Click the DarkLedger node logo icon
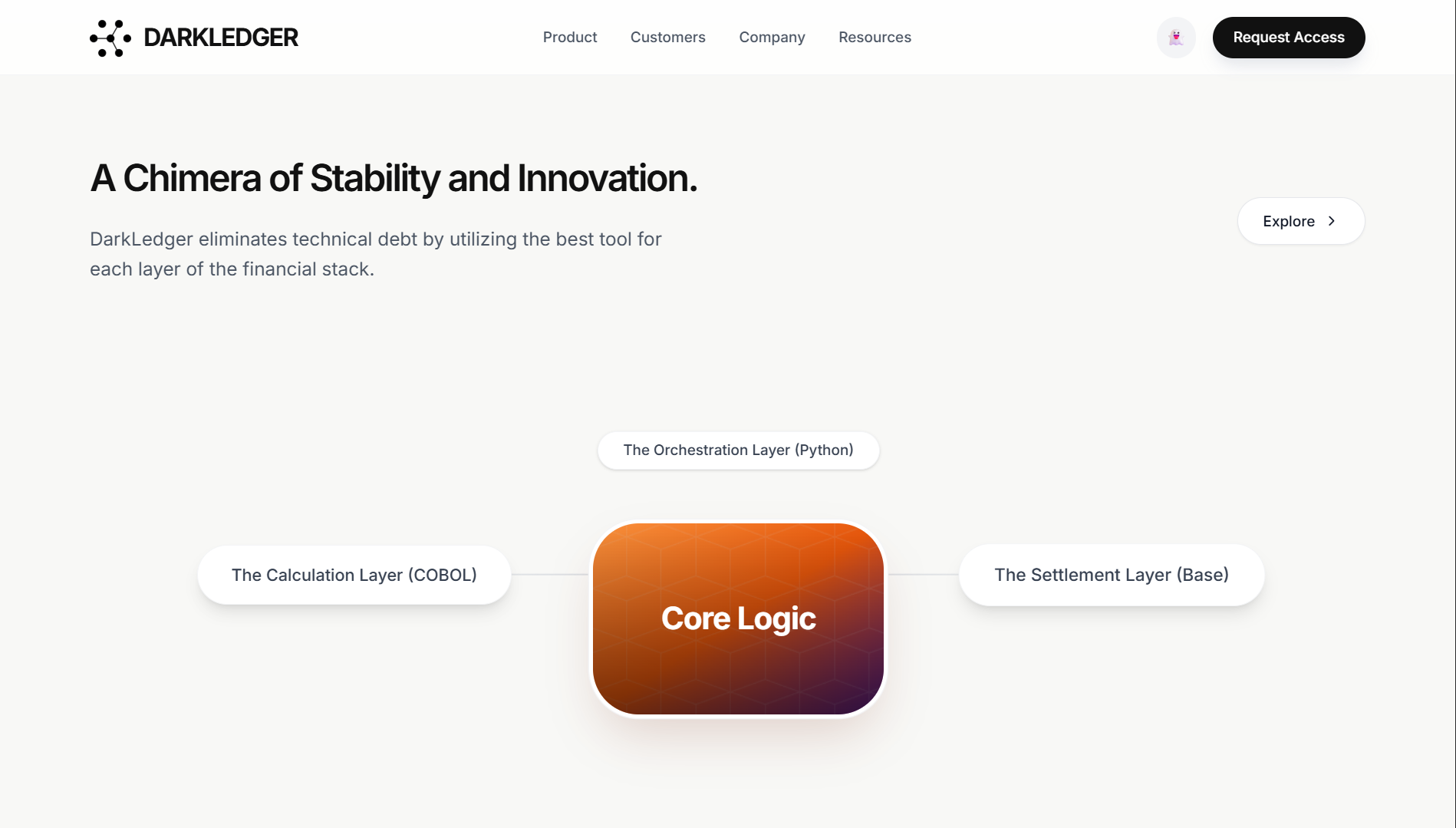1456x828 pixels. click(x=110, y=38)
